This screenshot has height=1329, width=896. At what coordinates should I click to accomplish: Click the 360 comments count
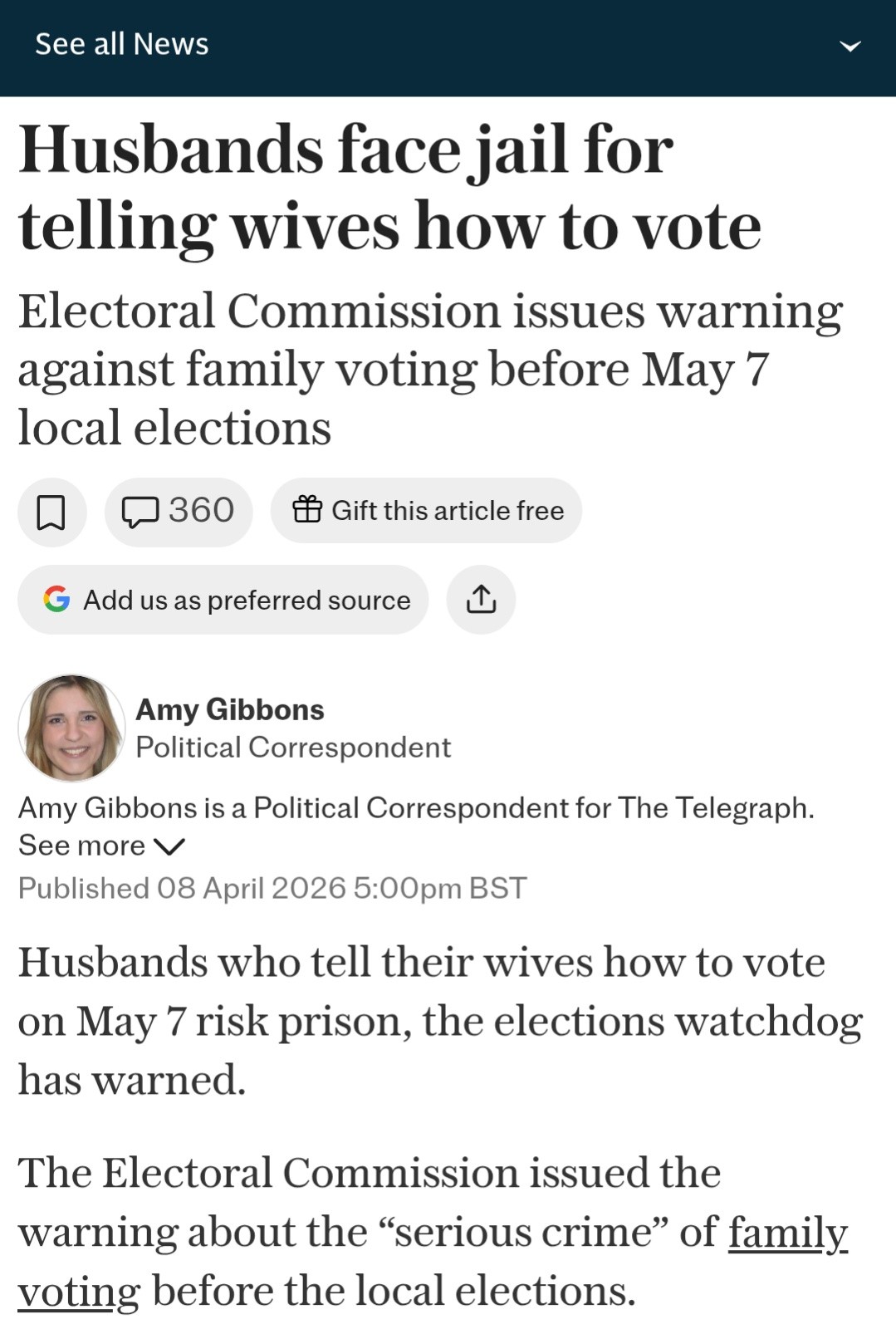point(201,510)
